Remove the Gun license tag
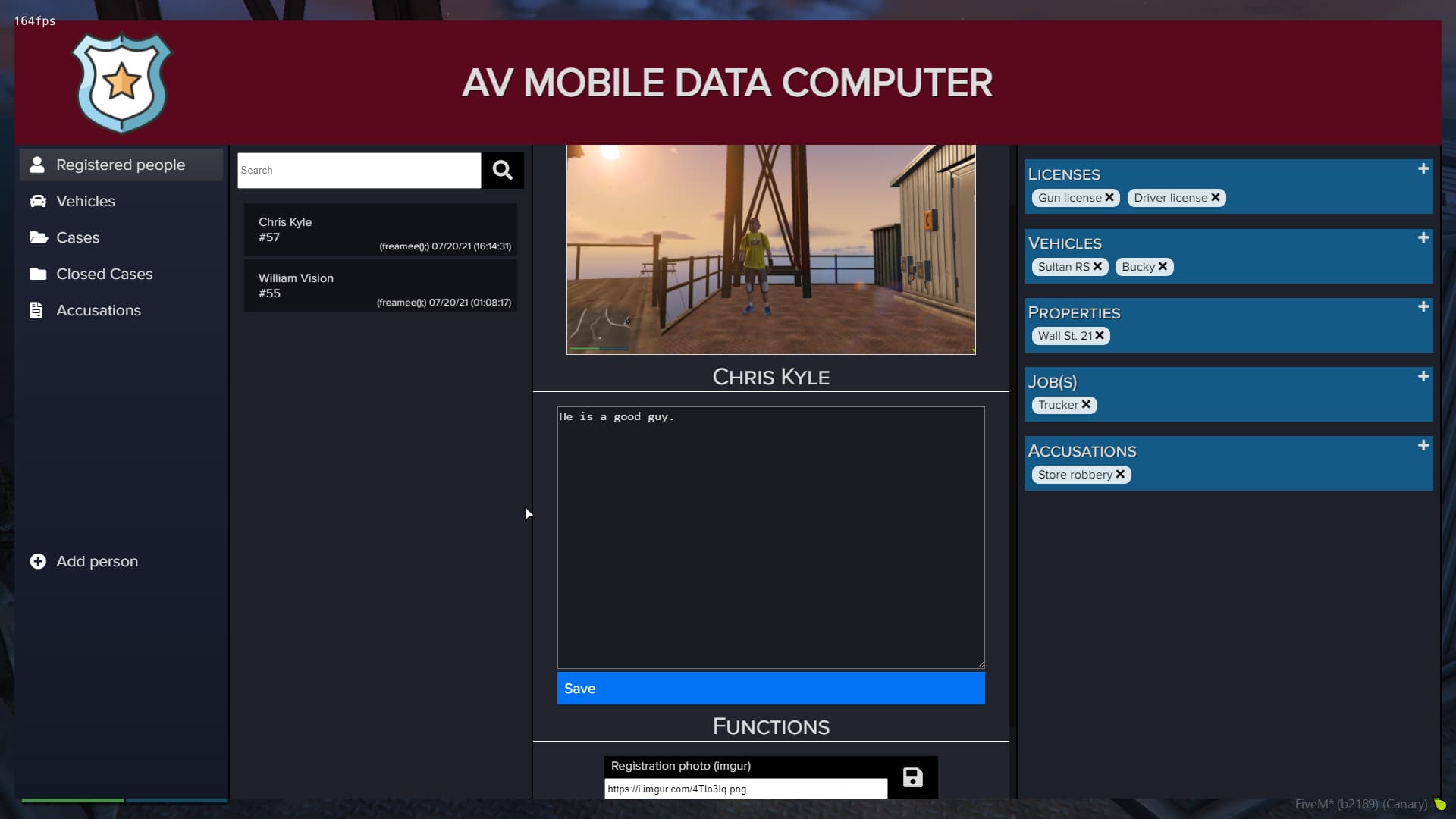The height and width of the screenshot is (819, 1456). click(1109, 197)
